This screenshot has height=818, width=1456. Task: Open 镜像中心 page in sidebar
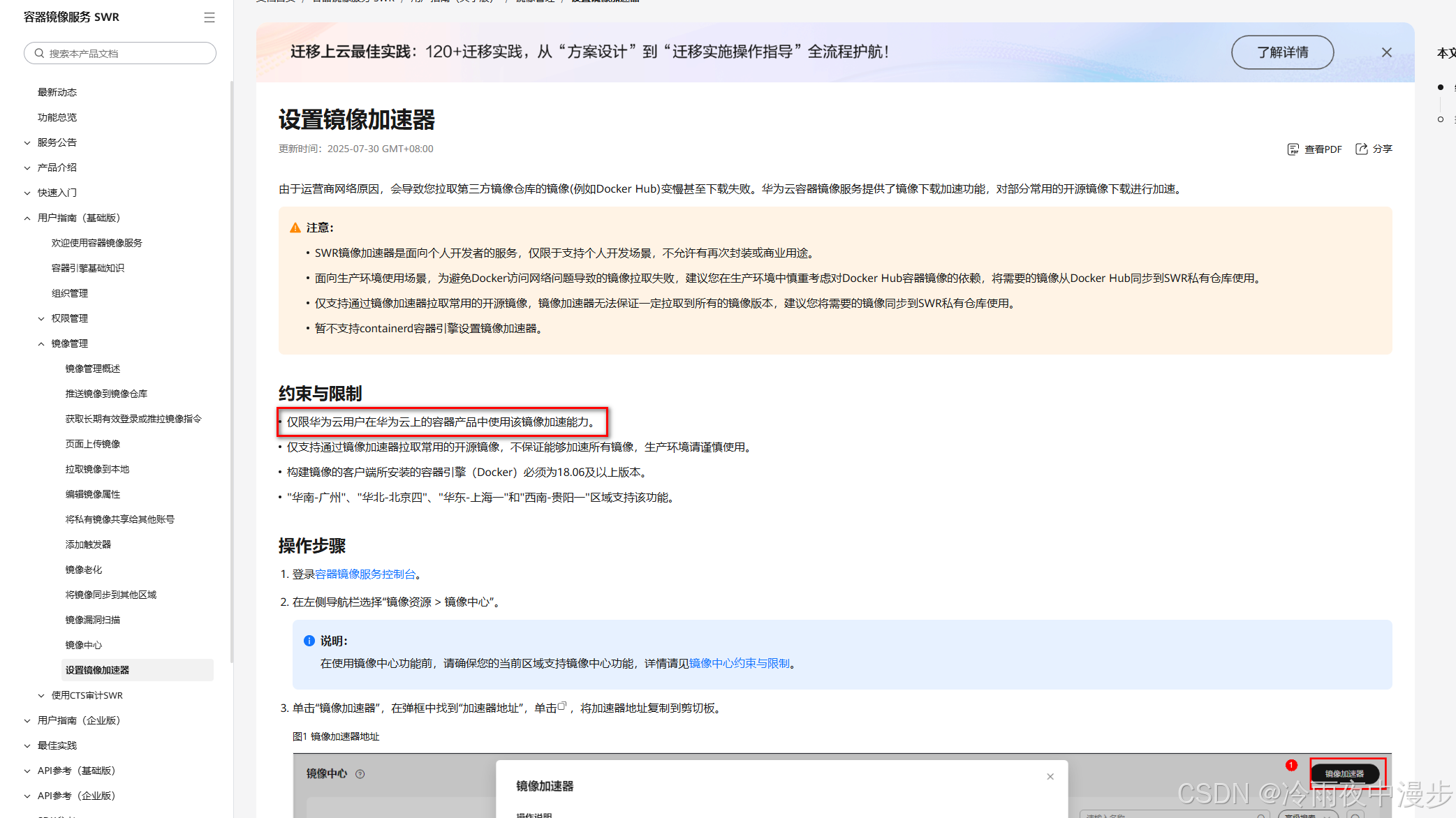point(84,645)
